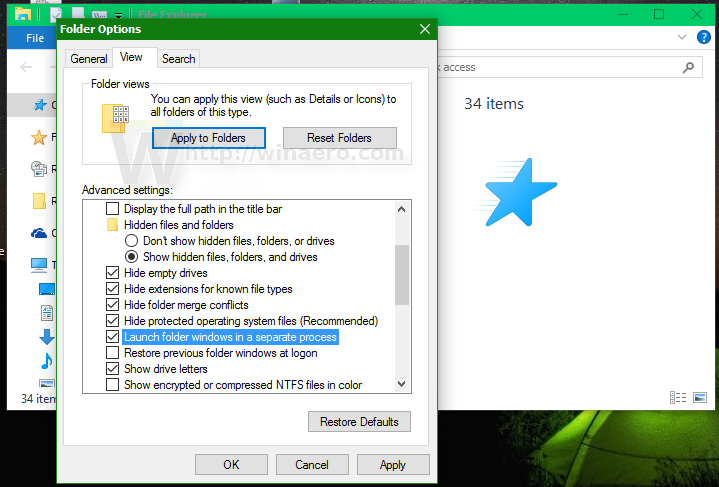Uncheck Hide empty drives
The image size is (719, 487).
112,273
